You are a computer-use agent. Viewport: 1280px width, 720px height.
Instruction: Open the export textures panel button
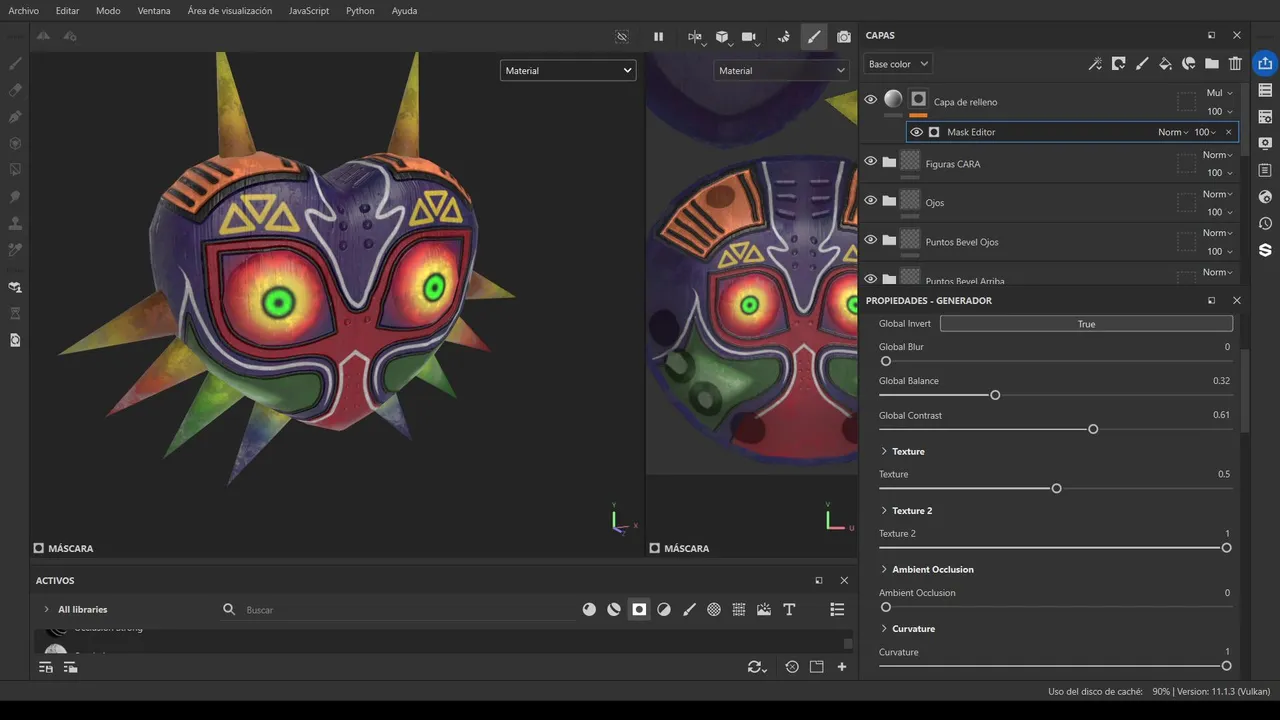[1265, 63]
